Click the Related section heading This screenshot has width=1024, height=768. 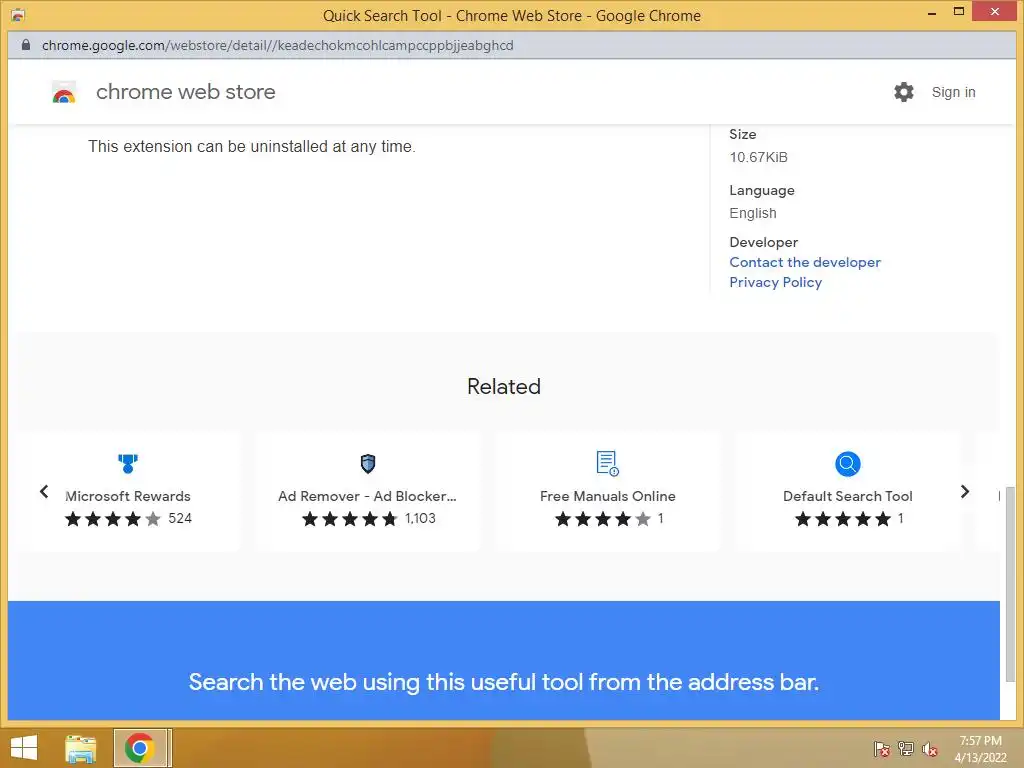pos(504,386)
